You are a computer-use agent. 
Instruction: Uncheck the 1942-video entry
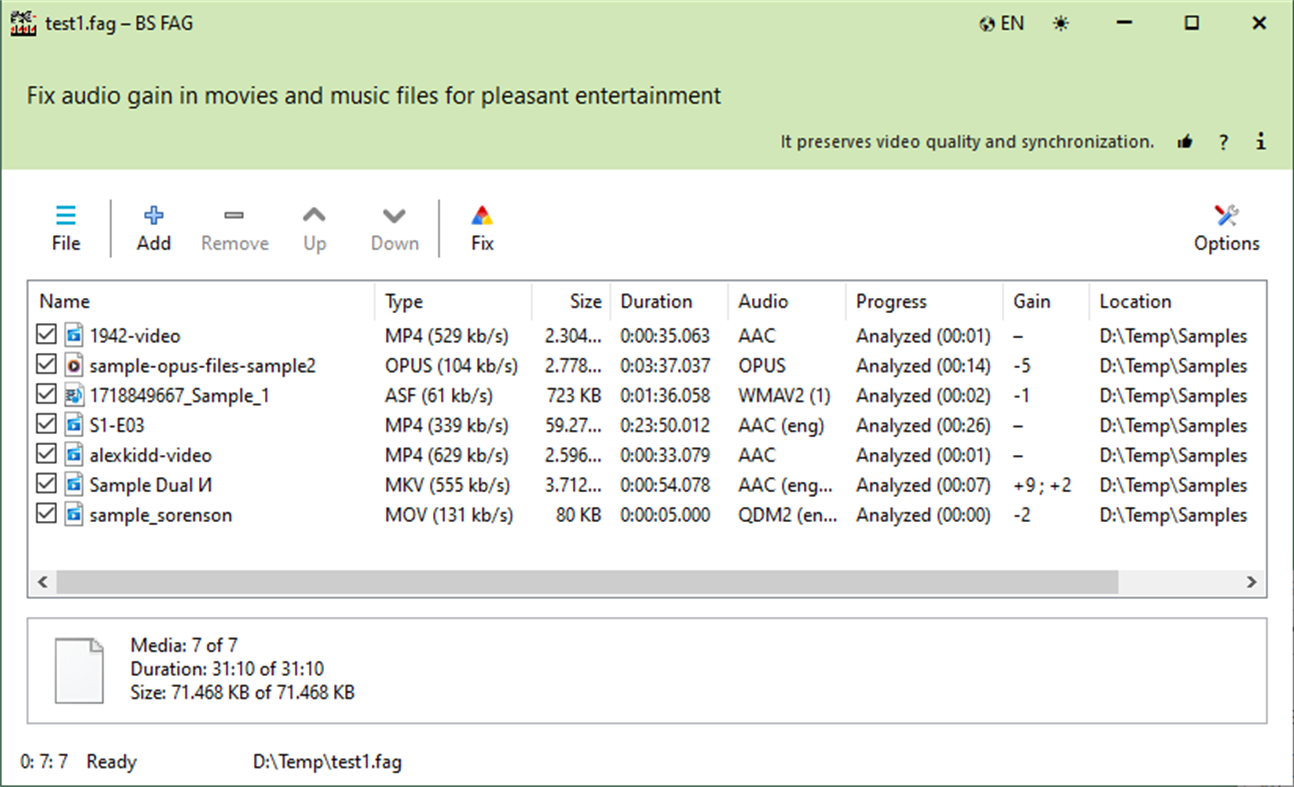pos(46,334)
